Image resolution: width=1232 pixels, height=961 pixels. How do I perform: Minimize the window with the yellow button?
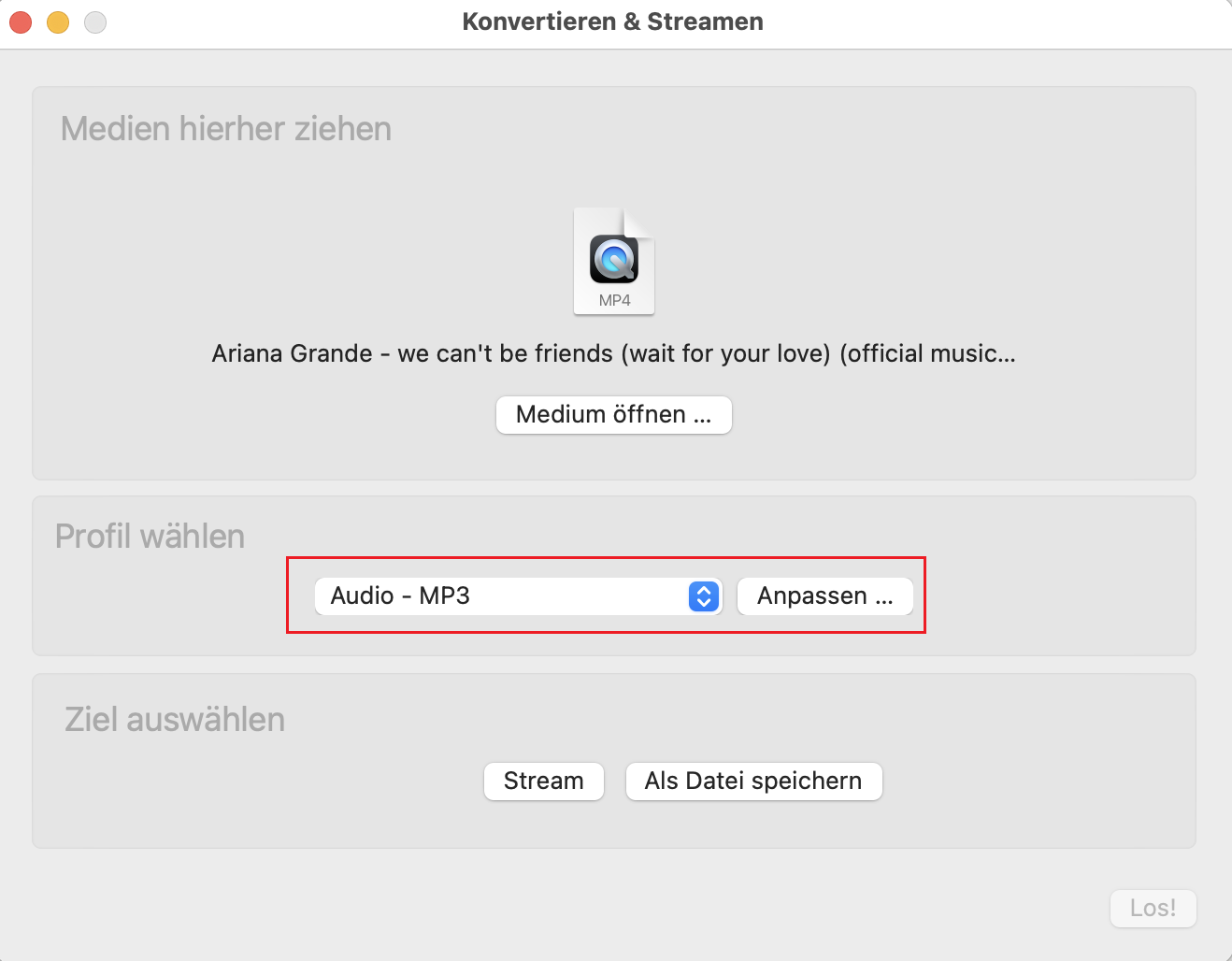pyautogui.click(x=58, y=22)
